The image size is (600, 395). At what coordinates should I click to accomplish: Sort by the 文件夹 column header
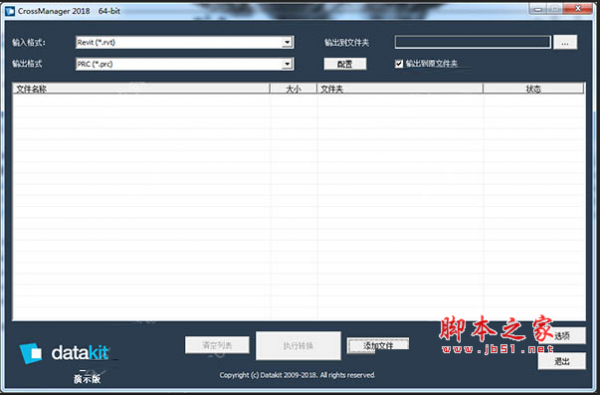click(x=400, y=89)
